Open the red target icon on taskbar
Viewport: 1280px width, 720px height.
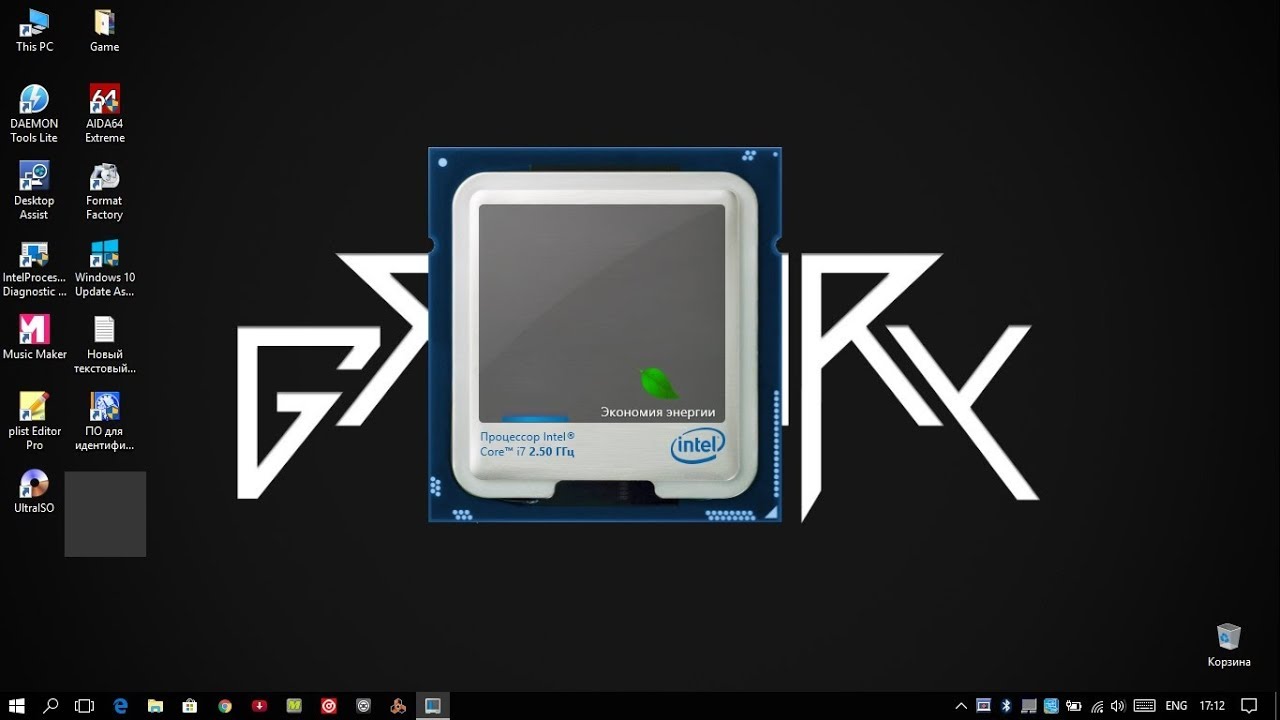coord(329,706)
